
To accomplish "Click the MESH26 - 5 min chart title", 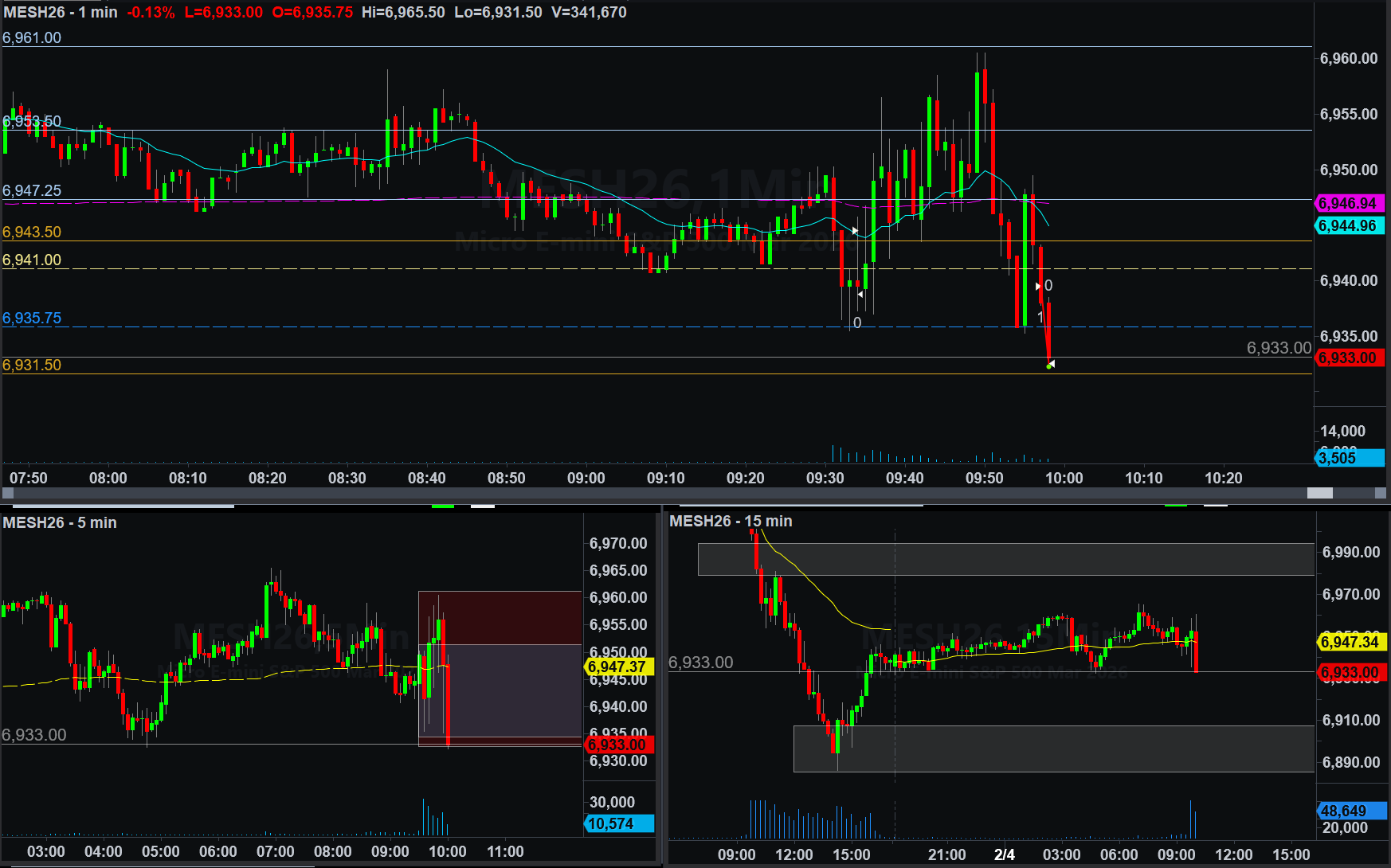I will click(60, 522).
